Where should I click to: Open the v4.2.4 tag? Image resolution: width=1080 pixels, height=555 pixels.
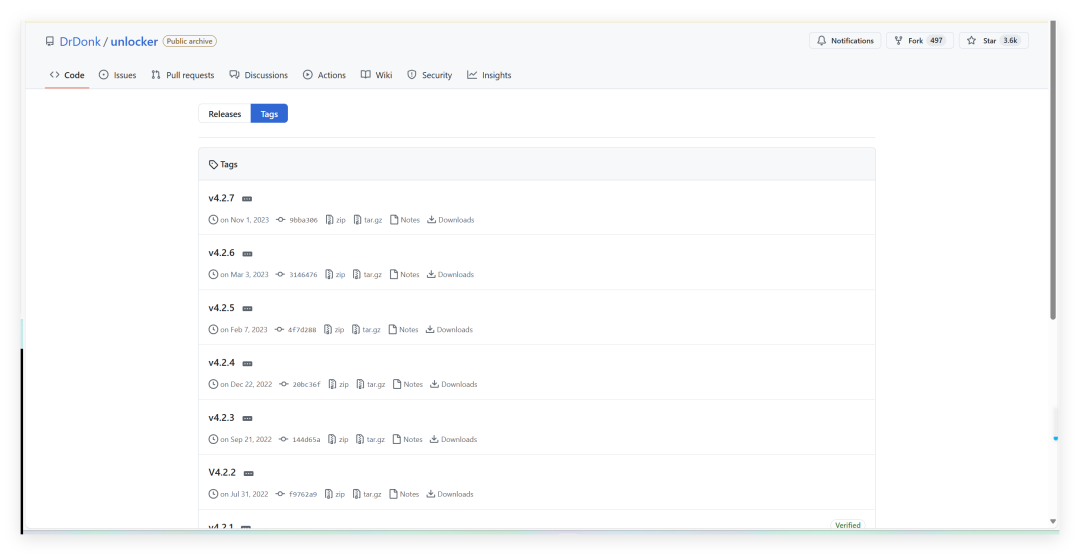pyautogui.click(x=221, y=362)
